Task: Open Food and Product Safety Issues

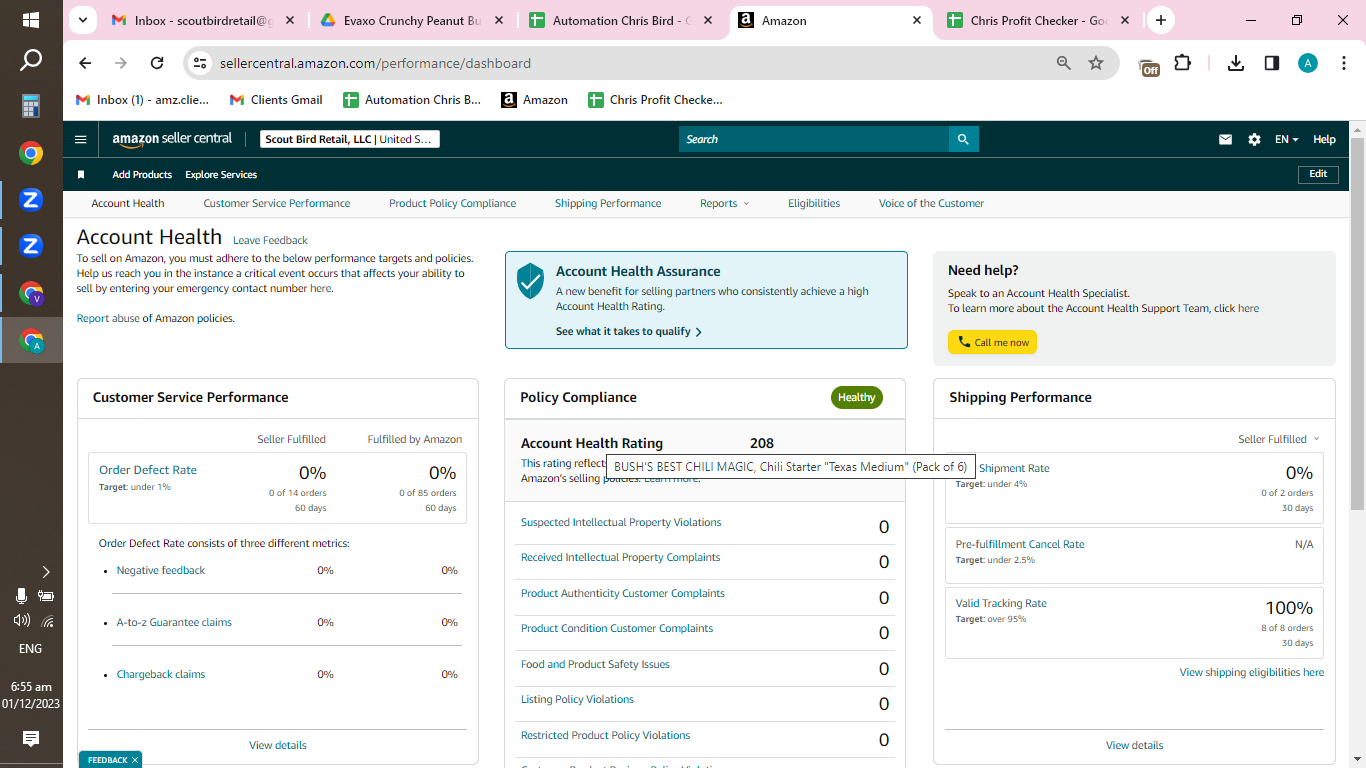Action: coord(595,664)
